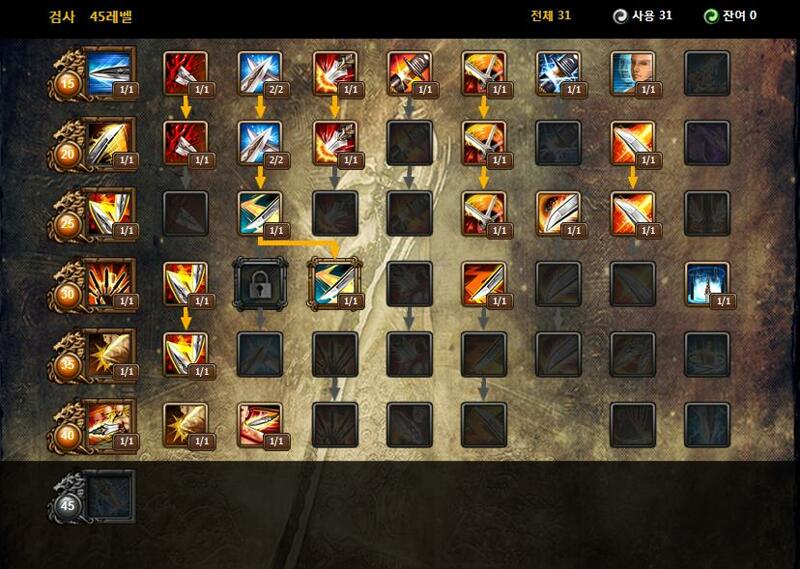
Task: Click the fiery eye blade skill in level 25 row
Action: (x=558, y=213)
